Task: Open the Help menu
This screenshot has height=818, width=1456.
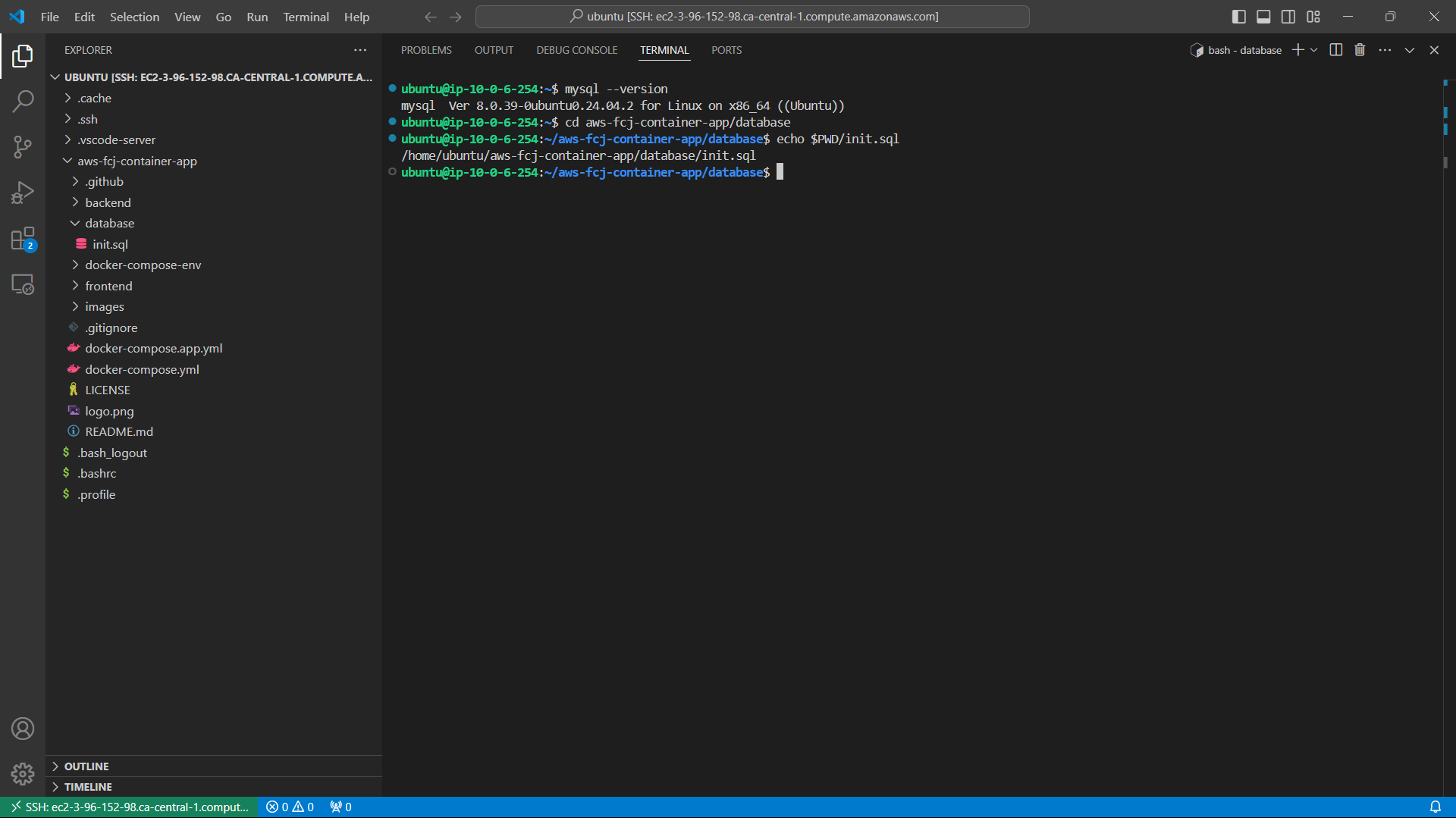Action: (356, 17)
